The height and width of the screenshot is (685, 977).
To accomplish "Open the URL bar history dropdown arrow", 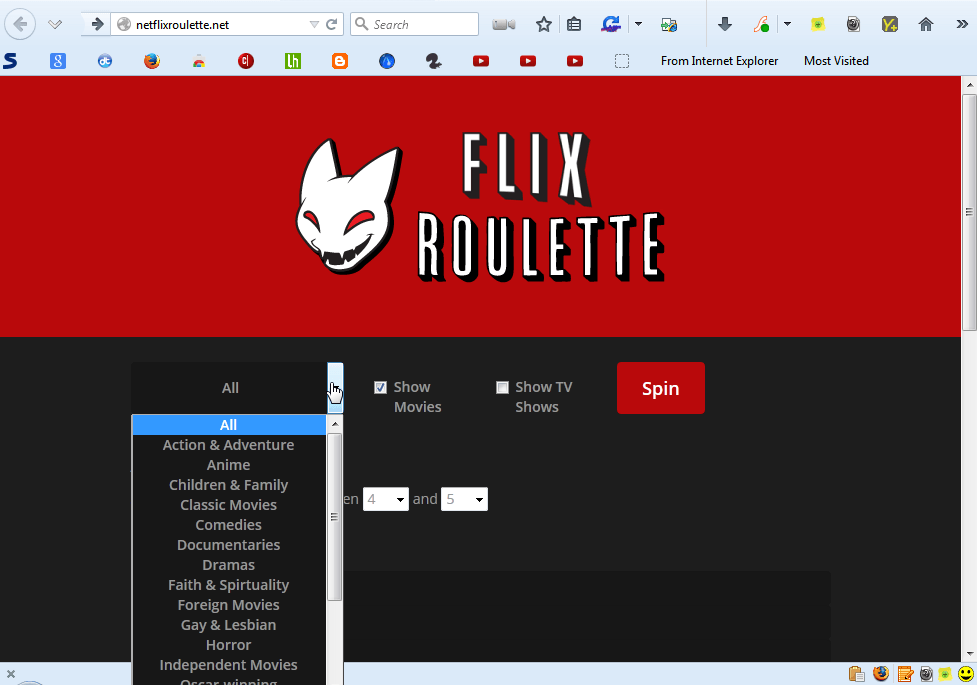I will tap(314, 24).
